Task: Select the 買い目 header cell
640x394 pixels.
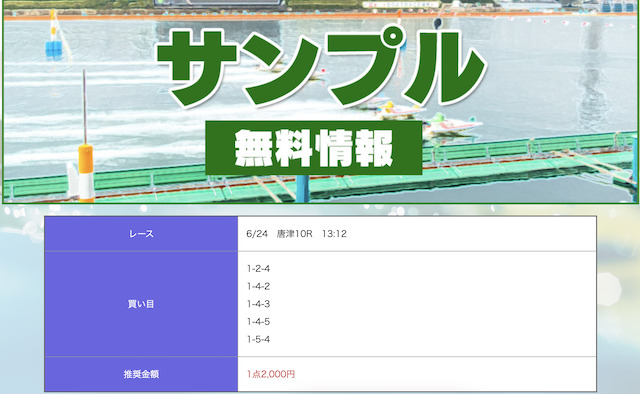Action: [141, 304]
